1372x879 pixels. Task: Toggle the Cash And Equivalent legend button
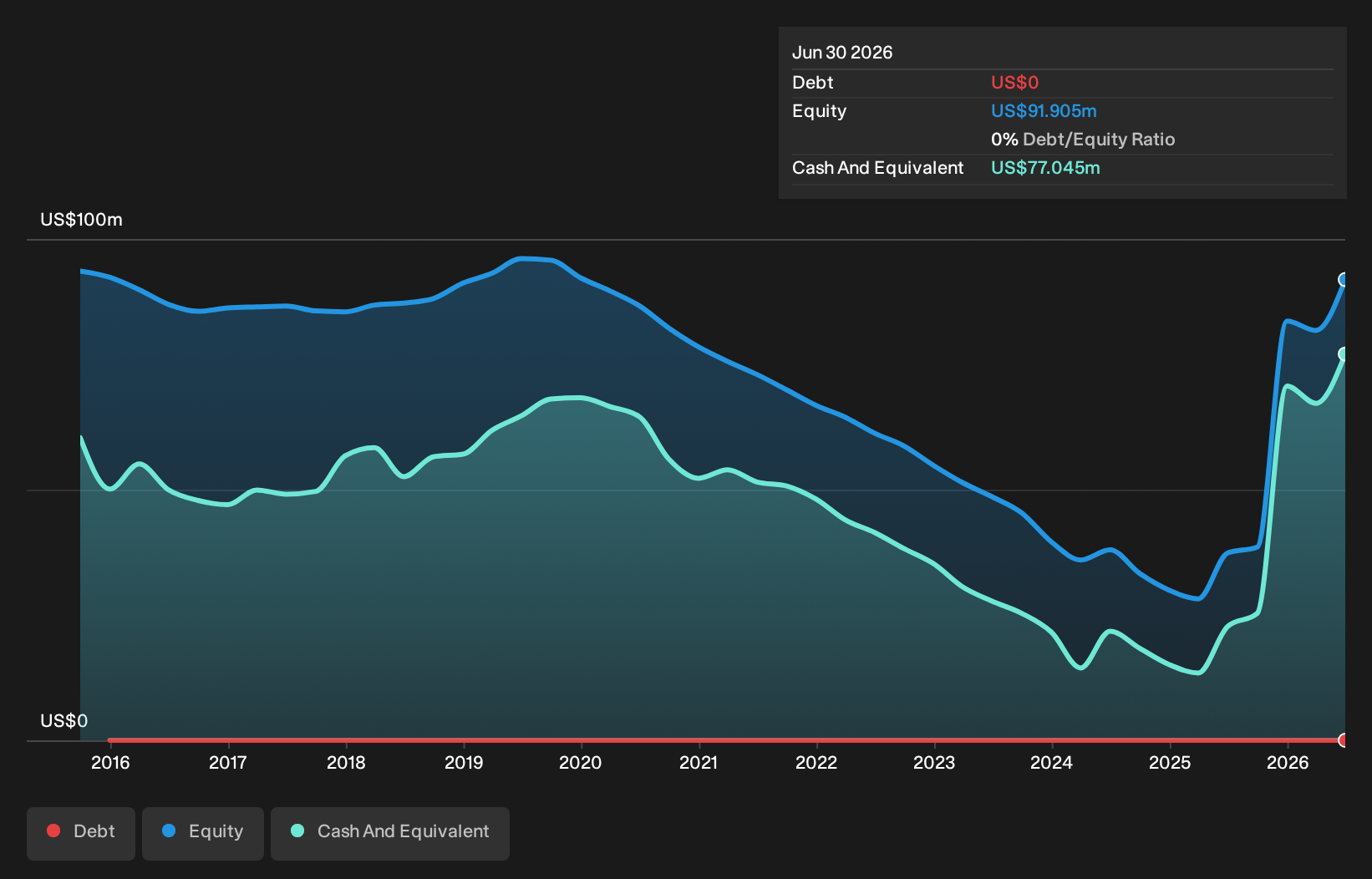(390, 833)
